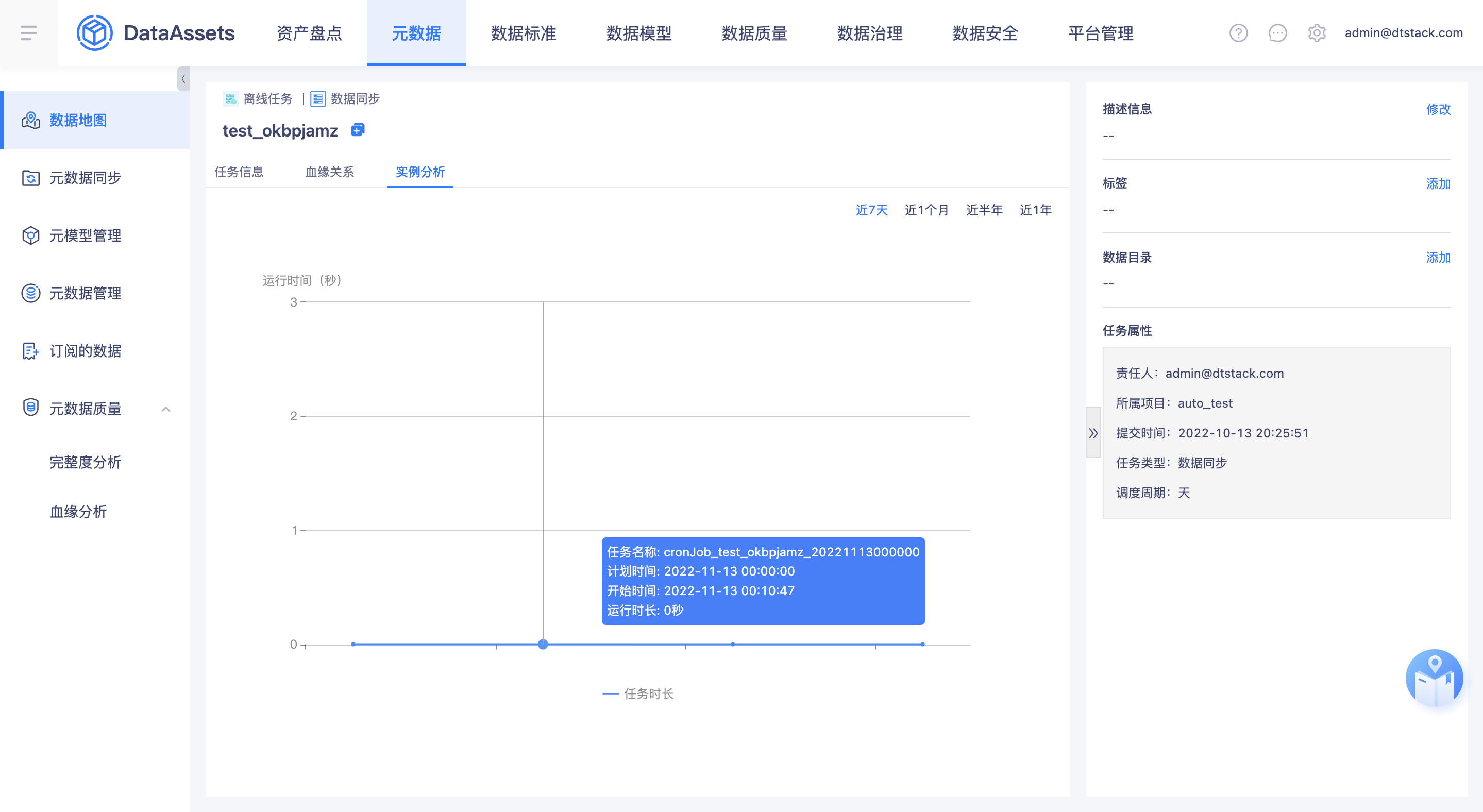This screenshot has height=812, width=1483.
Task: Collapse the 元数据质量 submenu chevron
Action: [x=166, y=409]
